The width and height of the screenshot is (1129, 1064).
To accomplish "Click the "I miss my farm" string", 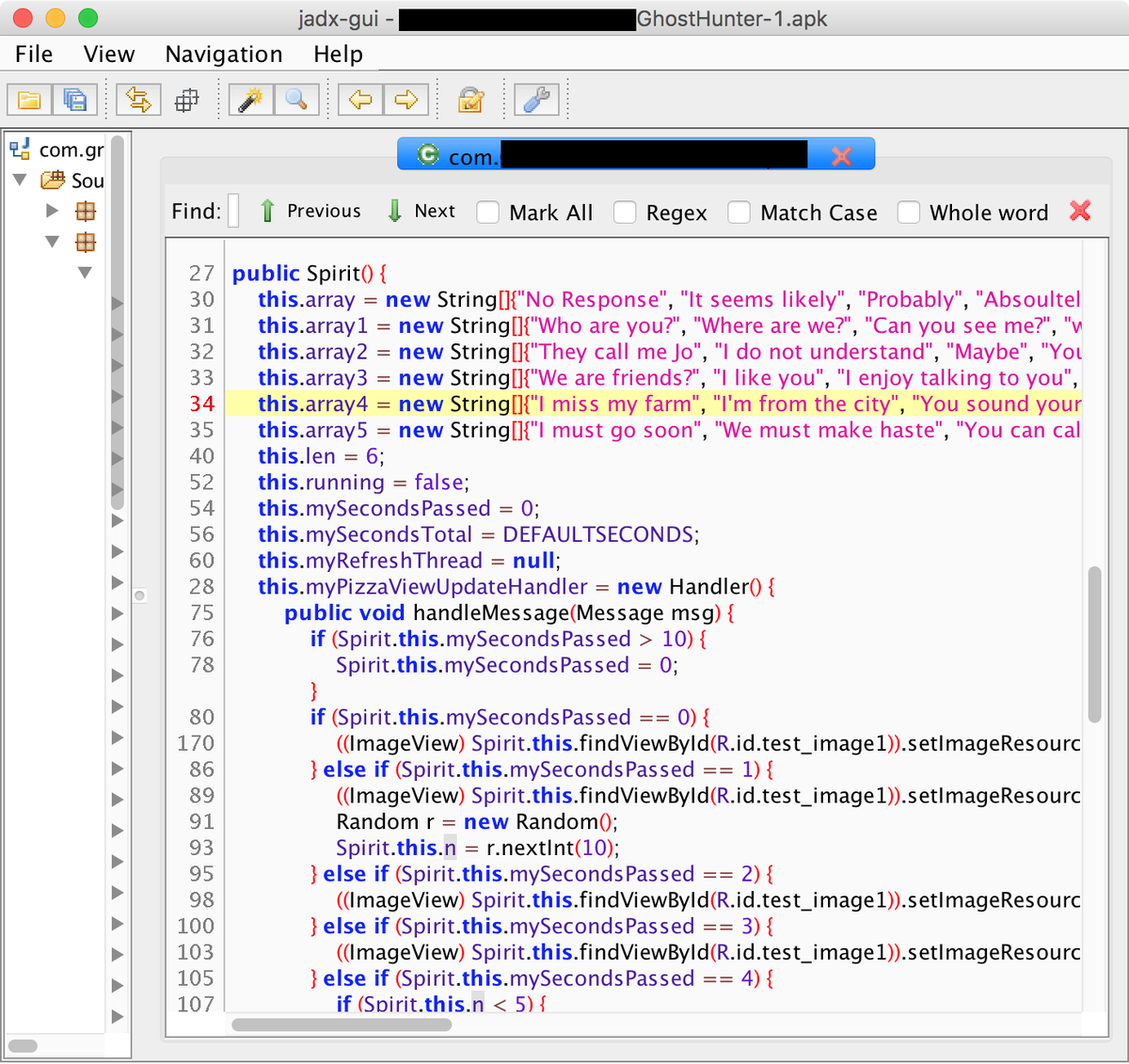I will pos(616,404).
